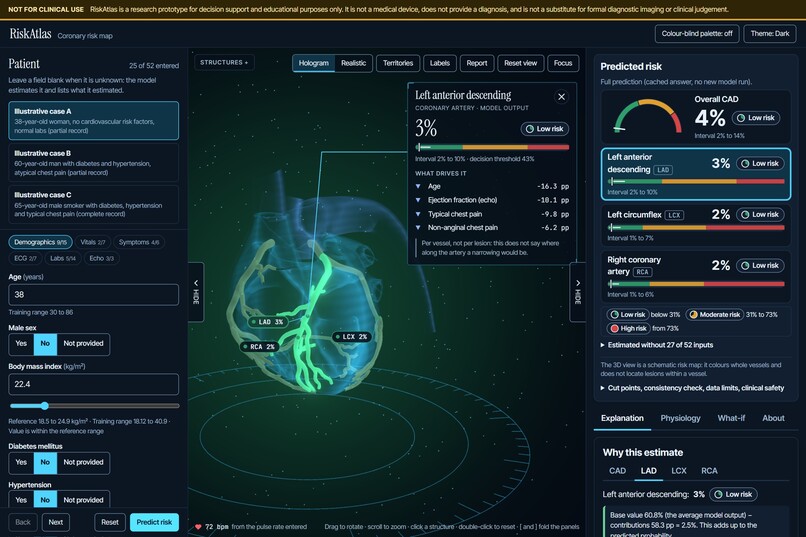Screen dimensions: 806x537
Task: Set Male sex to Not provided
Action: point(83,344)
